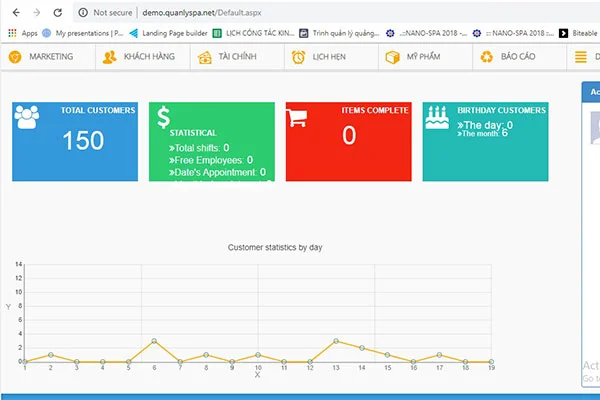This screenshot has width=600, height=400.
Task: Reload the page with browser refresh button
Action: pos(57,13)
